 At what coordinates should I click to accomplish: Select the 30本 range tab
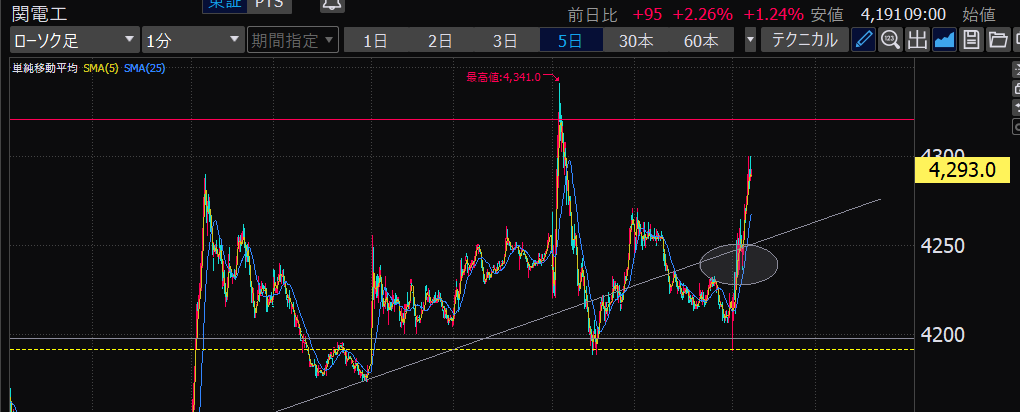tap(636, 41)
